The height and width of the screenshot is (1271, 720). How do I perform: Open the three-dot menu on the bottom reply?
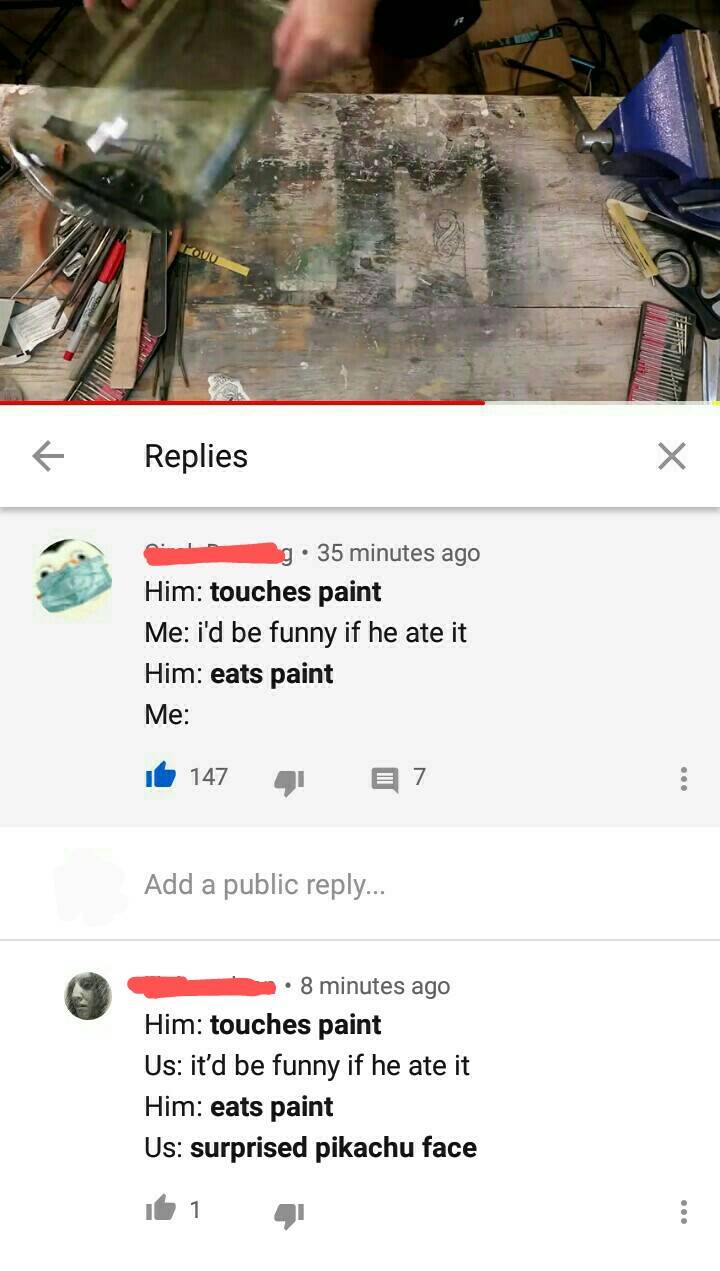click(x=683, y=1212)
